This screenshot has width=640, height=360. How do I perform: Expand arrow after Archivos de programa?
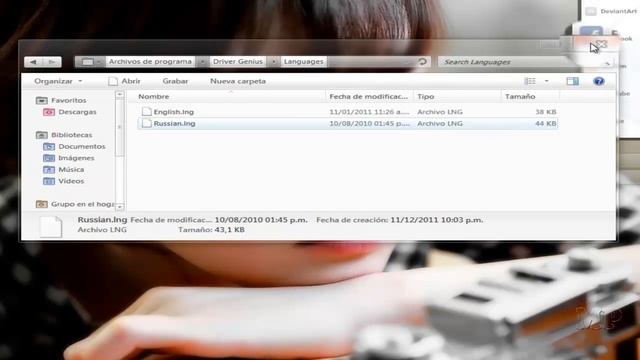tap(202, 62)
